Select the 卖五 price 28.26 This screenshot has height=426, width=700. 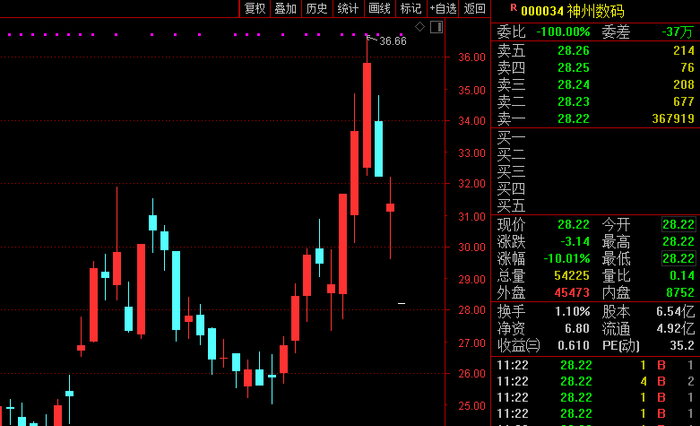pyautogui.click(x=574, y=50)
